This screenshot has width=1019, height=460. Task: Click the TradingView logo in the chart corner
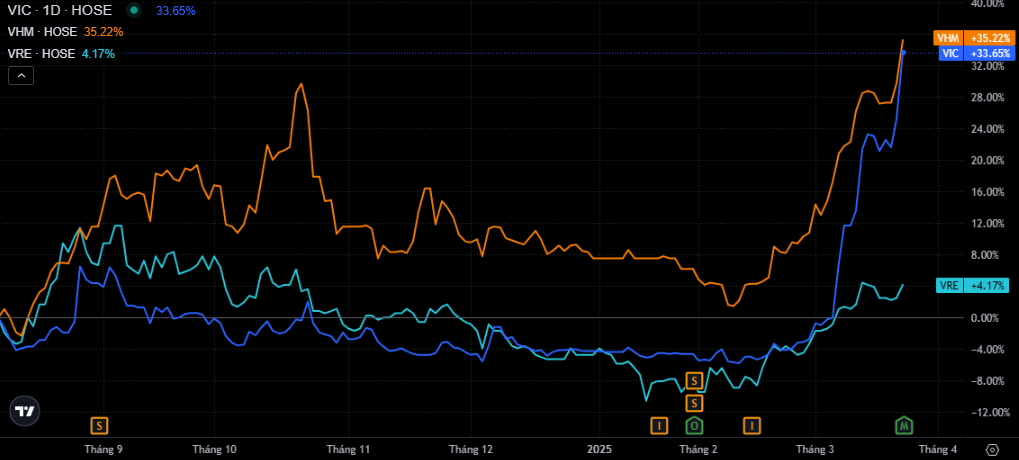click(x=25, y=411)
